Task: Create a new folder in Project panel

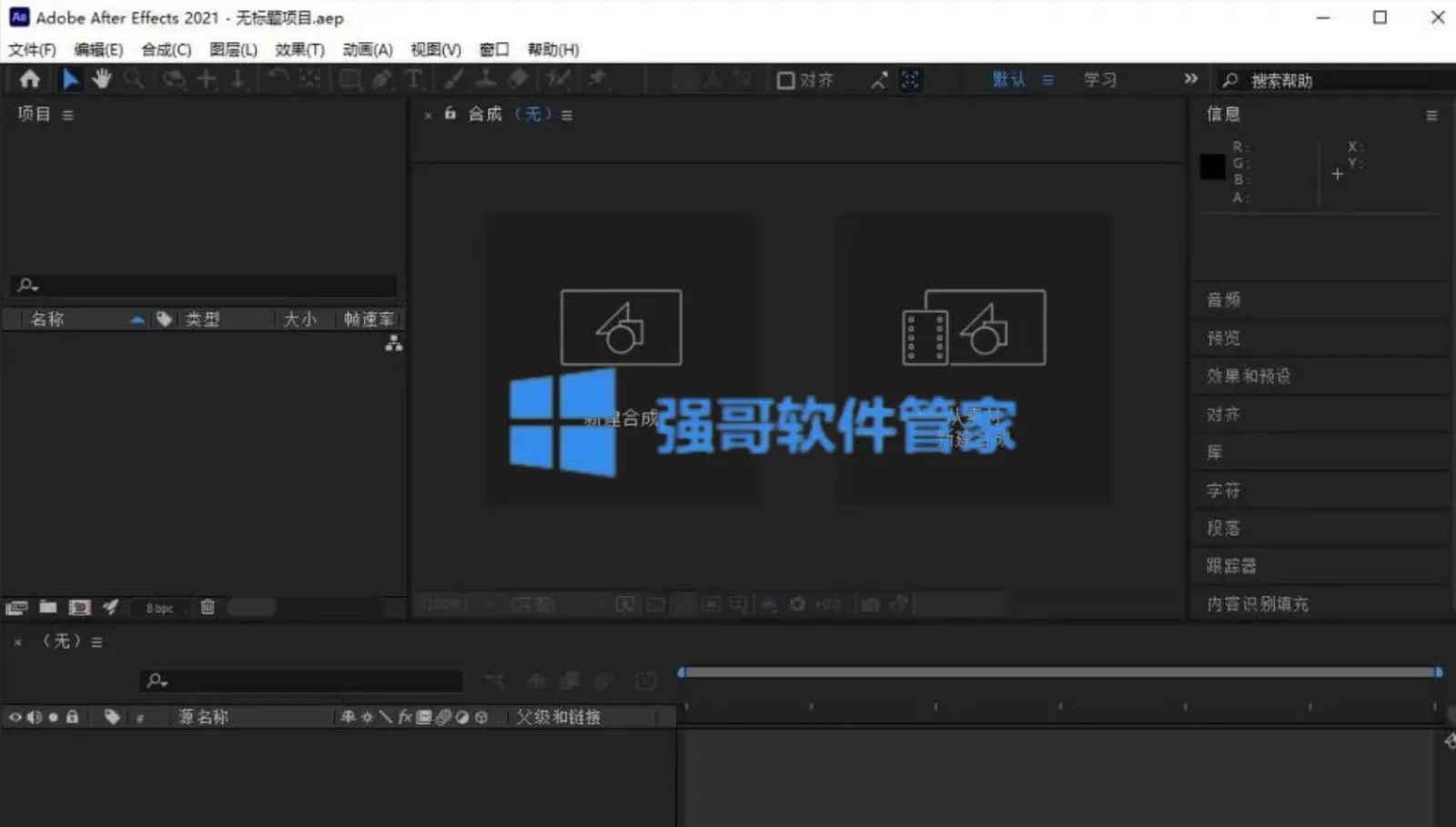Action: (48, 607)
